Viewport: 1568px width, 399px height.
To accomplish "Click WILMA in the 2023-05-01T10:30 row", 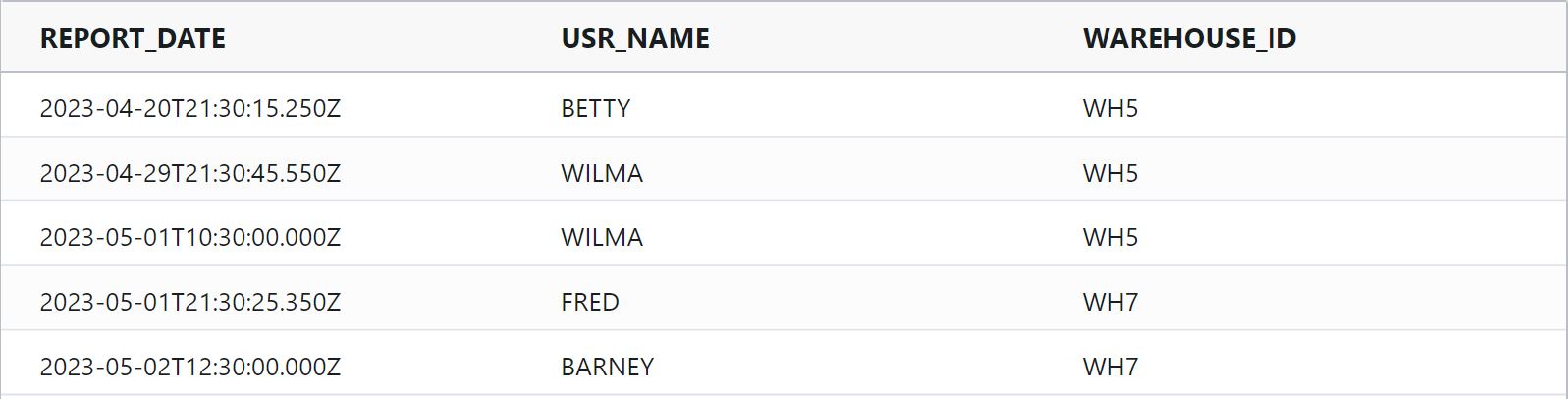I will click(601, 238).
